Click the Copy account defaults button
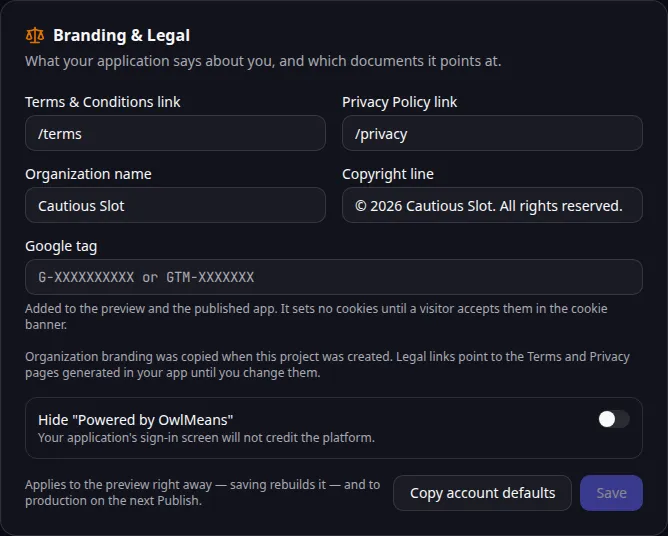This screenshot has width=668, height=536. coord(482,493)
